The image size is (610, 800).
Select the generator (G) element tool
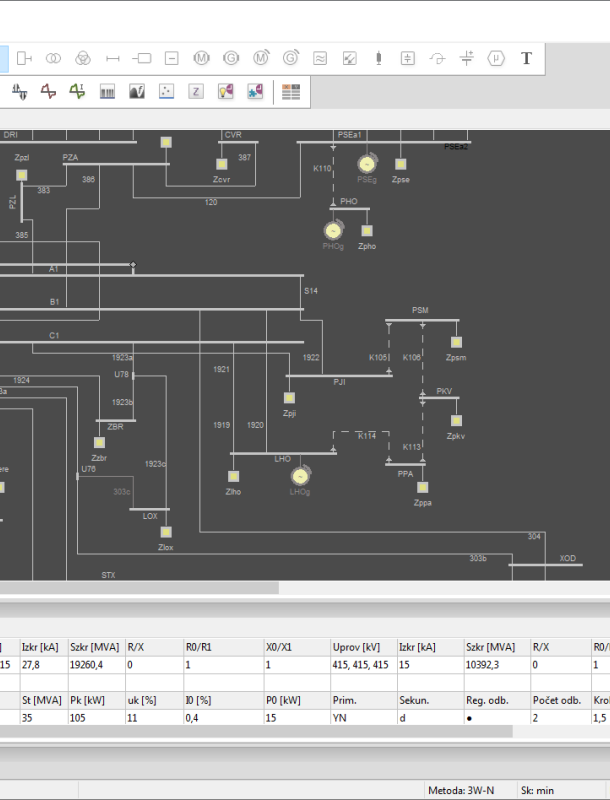[x=231, y=58]
